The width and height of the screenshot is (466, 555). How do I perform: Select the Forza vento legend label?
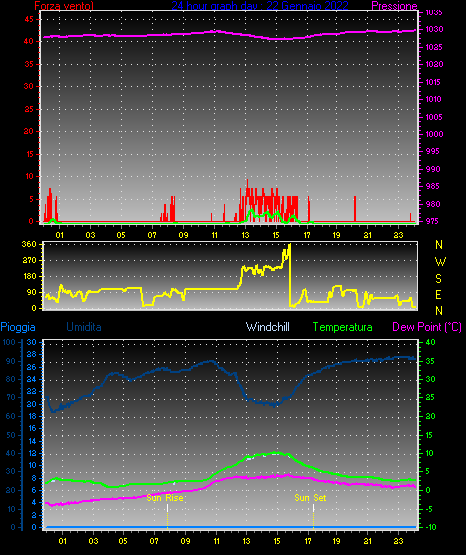click(x=64, y=6)
